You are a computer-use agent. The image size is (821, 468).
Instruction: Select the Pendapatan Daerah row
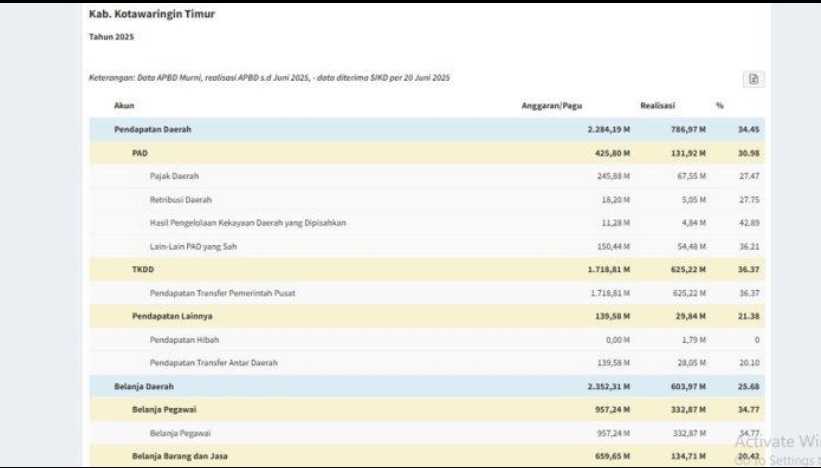(x=427, y=129)
